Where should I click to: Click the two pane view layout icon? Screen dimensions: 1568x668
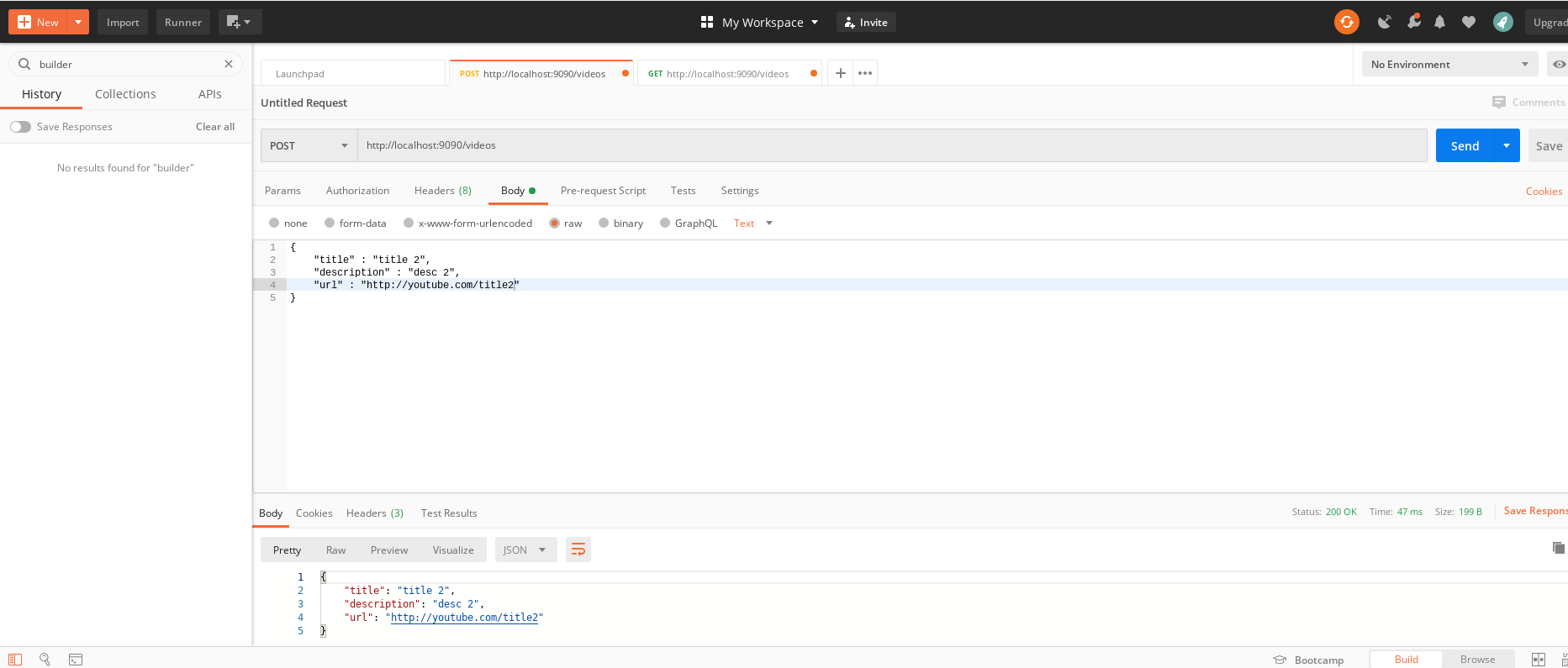(x=1539, y=660)
